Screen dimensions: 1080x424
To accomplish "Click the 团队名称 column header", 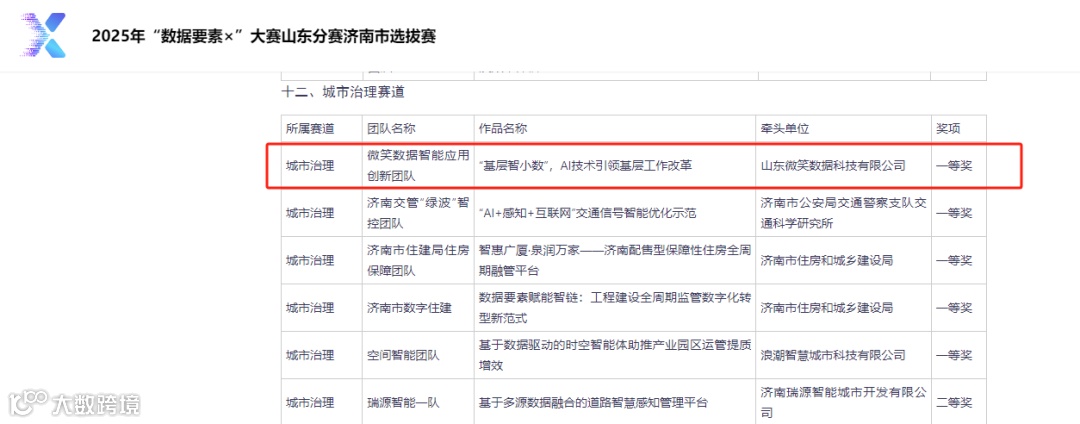I will [x=391, y=129].
